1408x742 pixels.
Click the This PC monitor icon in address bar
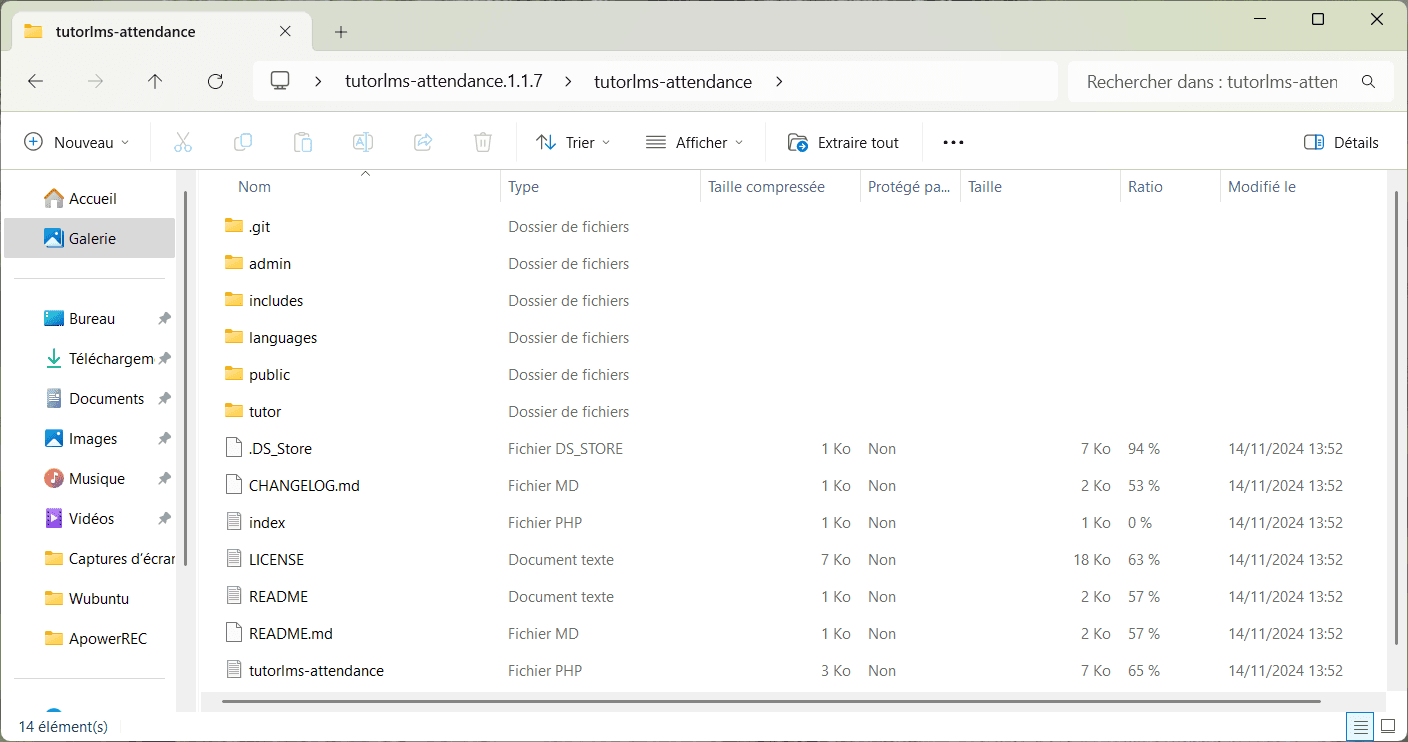[x=280, y=81]
